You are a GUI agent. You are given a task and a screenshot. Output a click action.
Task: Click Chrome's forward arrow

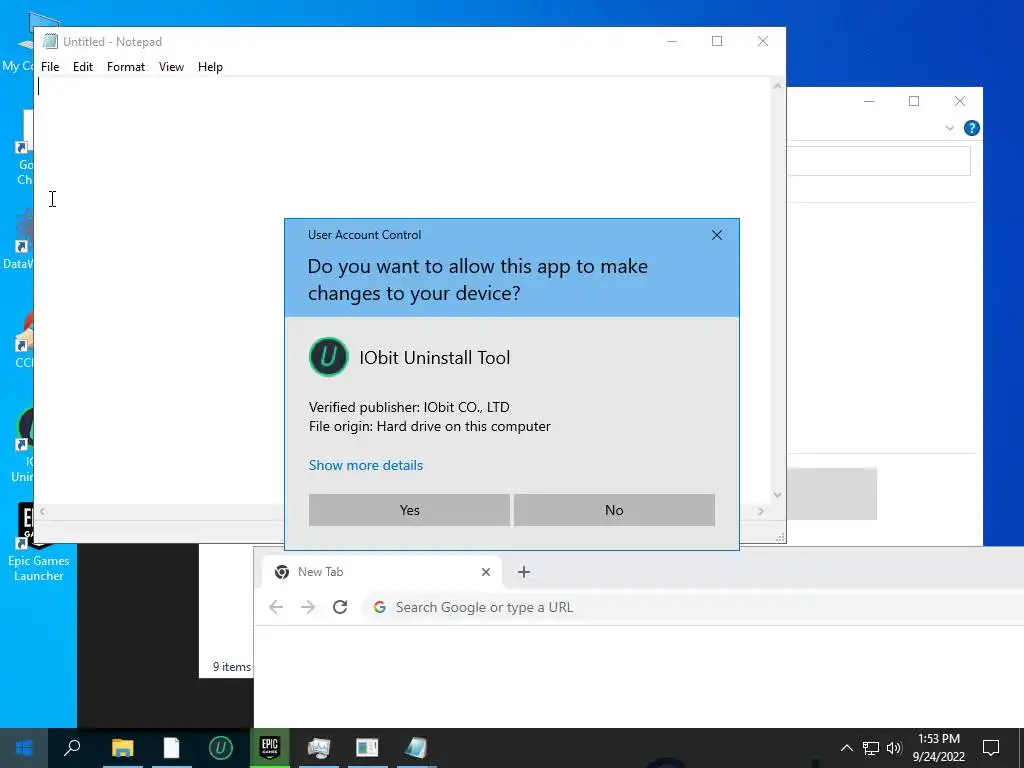pyautogui.click(x=308, y=607)
